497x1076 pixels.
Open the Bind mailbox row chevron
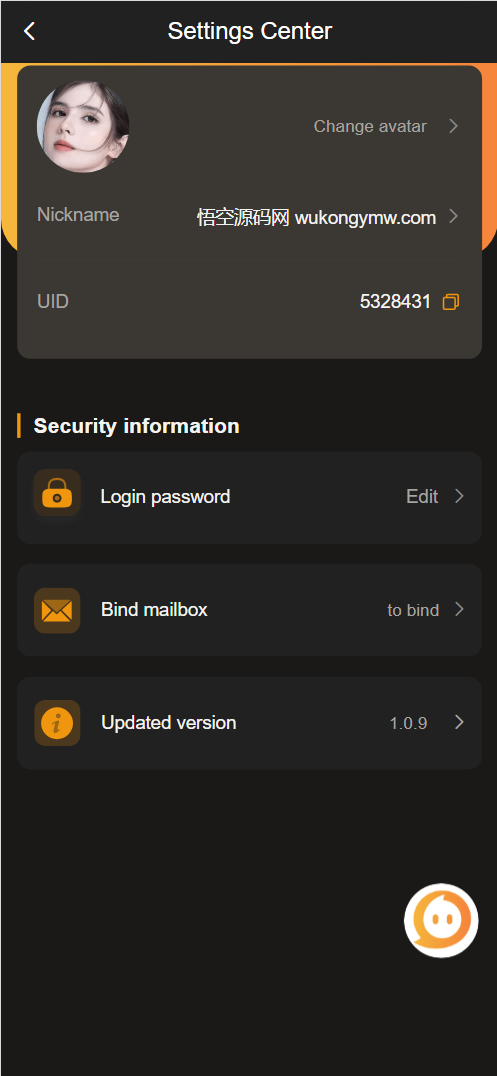point(459,609)
